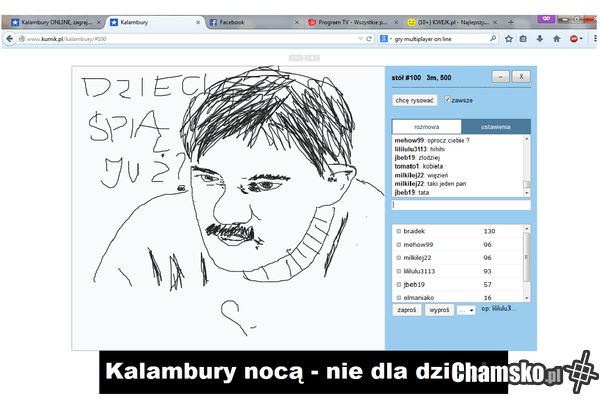Click the red Adblock icon

(575, 38)
